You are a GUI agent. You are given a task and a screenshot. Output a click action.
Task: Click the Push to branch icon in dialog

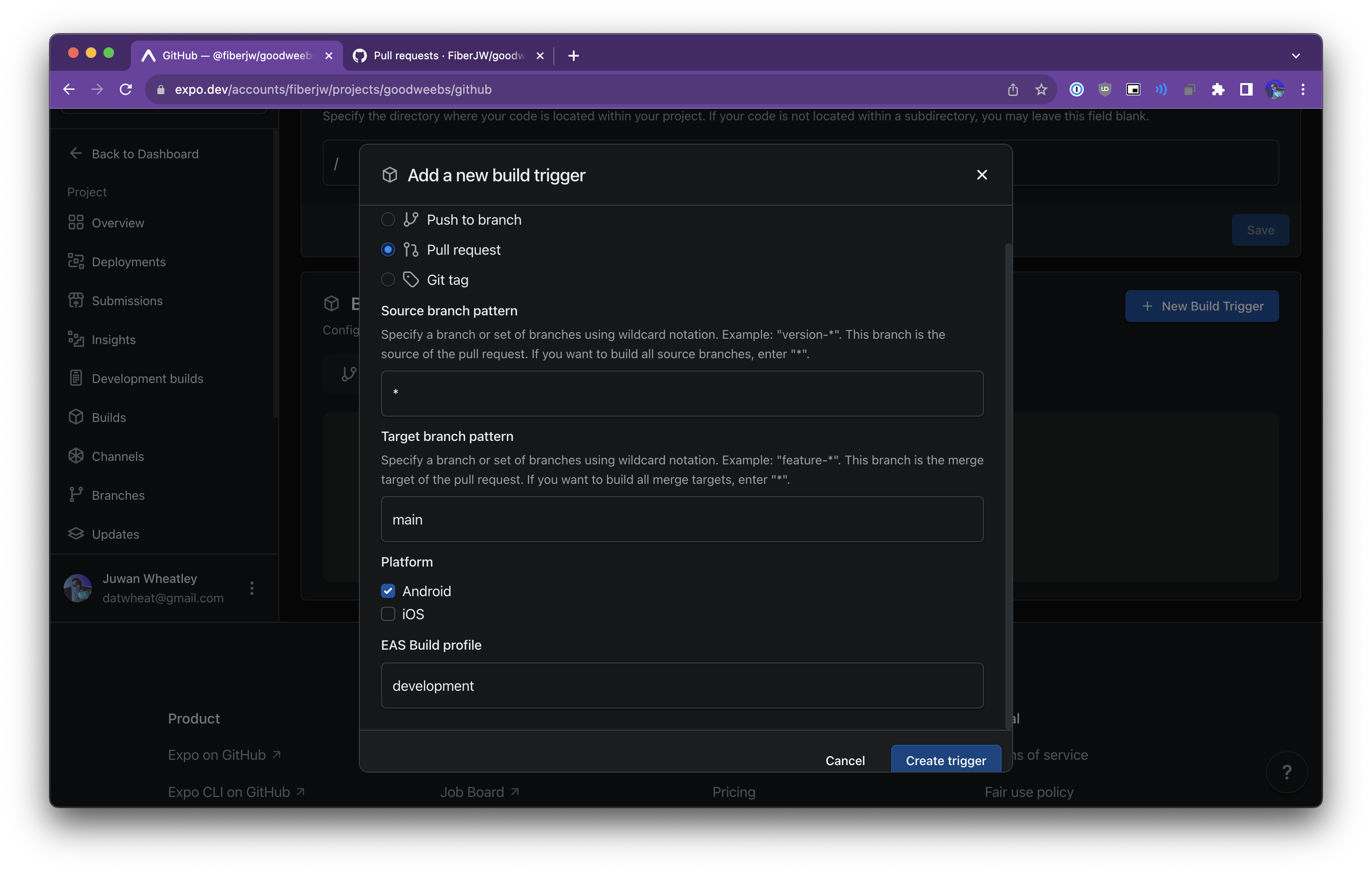411,219
